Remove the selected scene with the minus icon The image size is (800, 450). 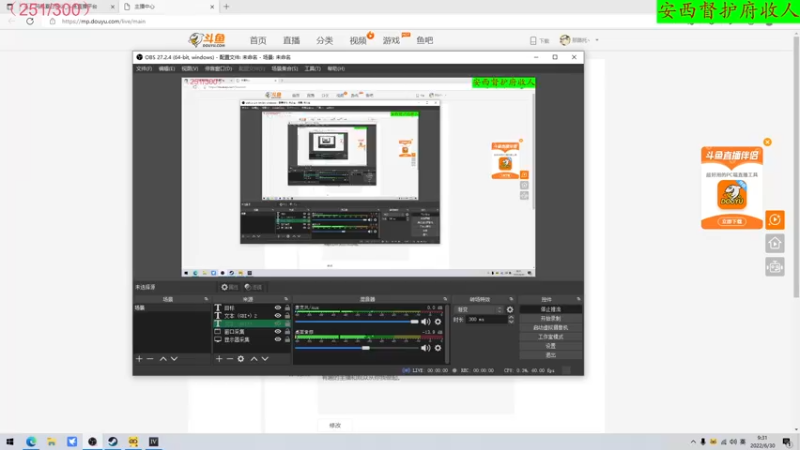pos(150,359)
